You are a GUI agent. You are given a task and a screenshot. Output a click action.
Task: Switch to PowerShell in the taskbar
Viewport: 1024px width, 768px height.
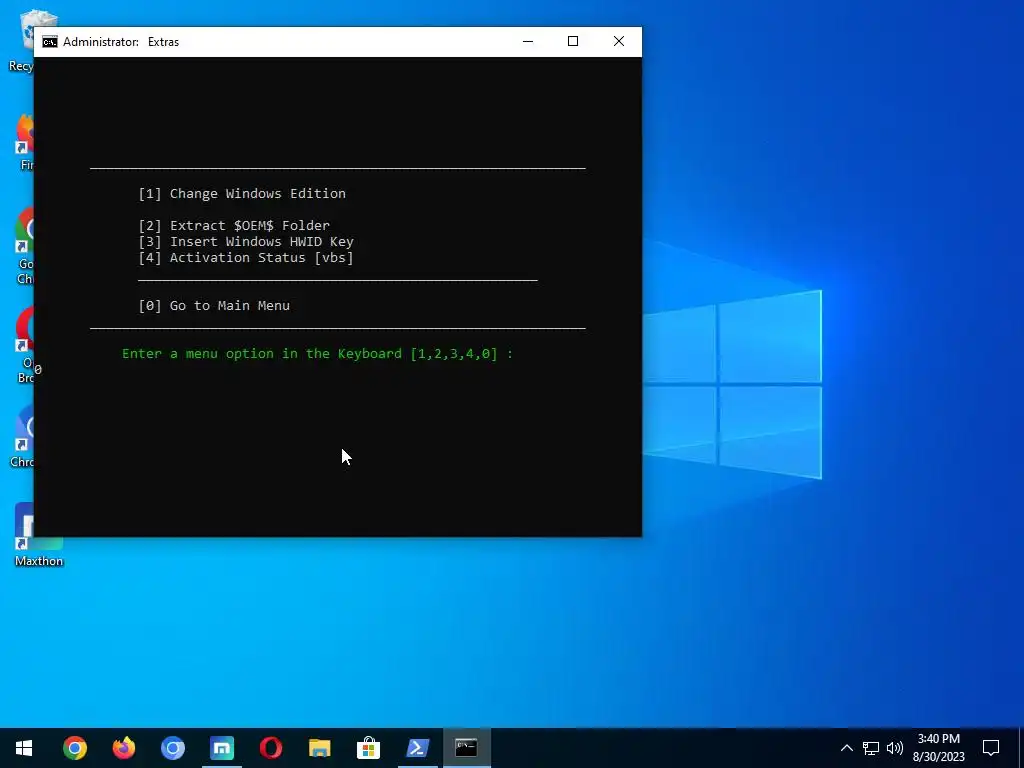tap(418, 748)
